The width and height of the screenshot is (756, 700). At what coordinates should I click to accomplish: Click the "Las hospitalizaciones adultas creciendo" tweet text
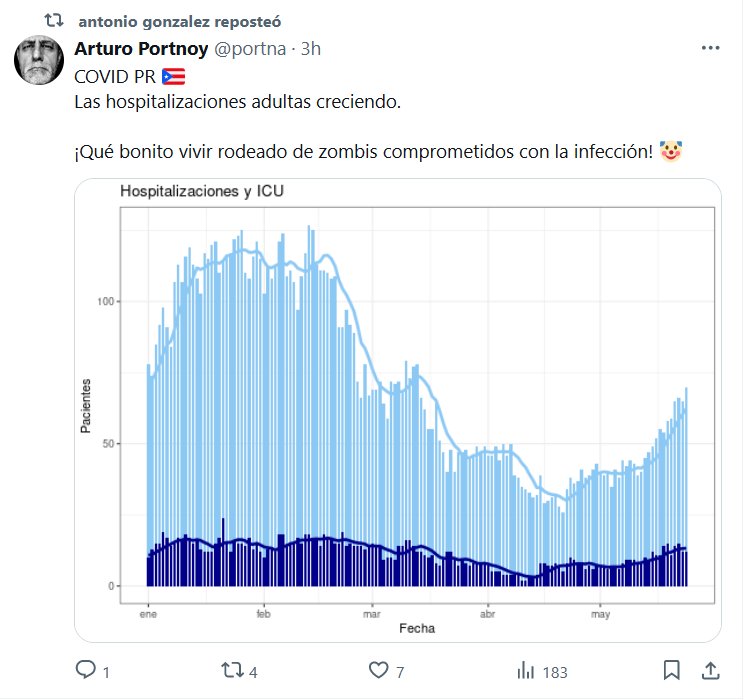[238, 102]
